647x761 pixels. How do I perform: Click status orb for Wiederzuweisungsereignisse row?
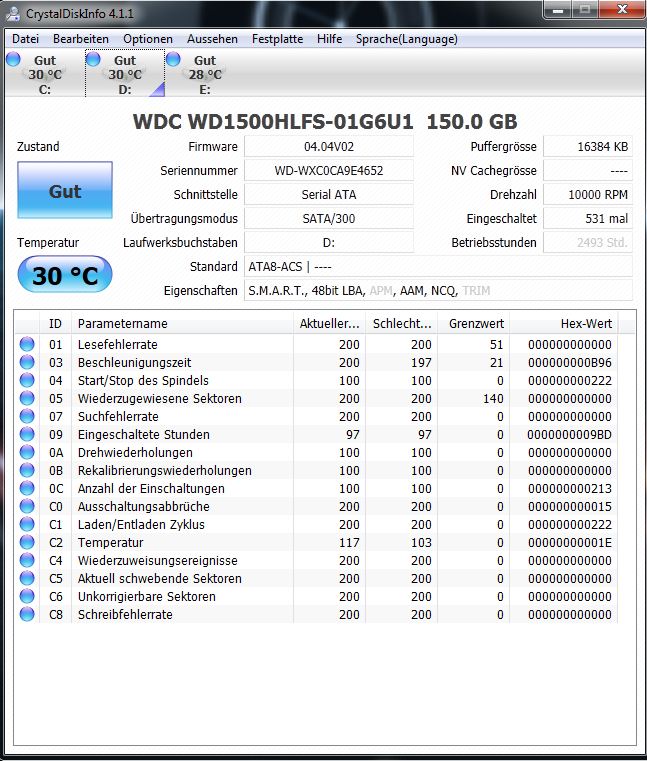27,560
